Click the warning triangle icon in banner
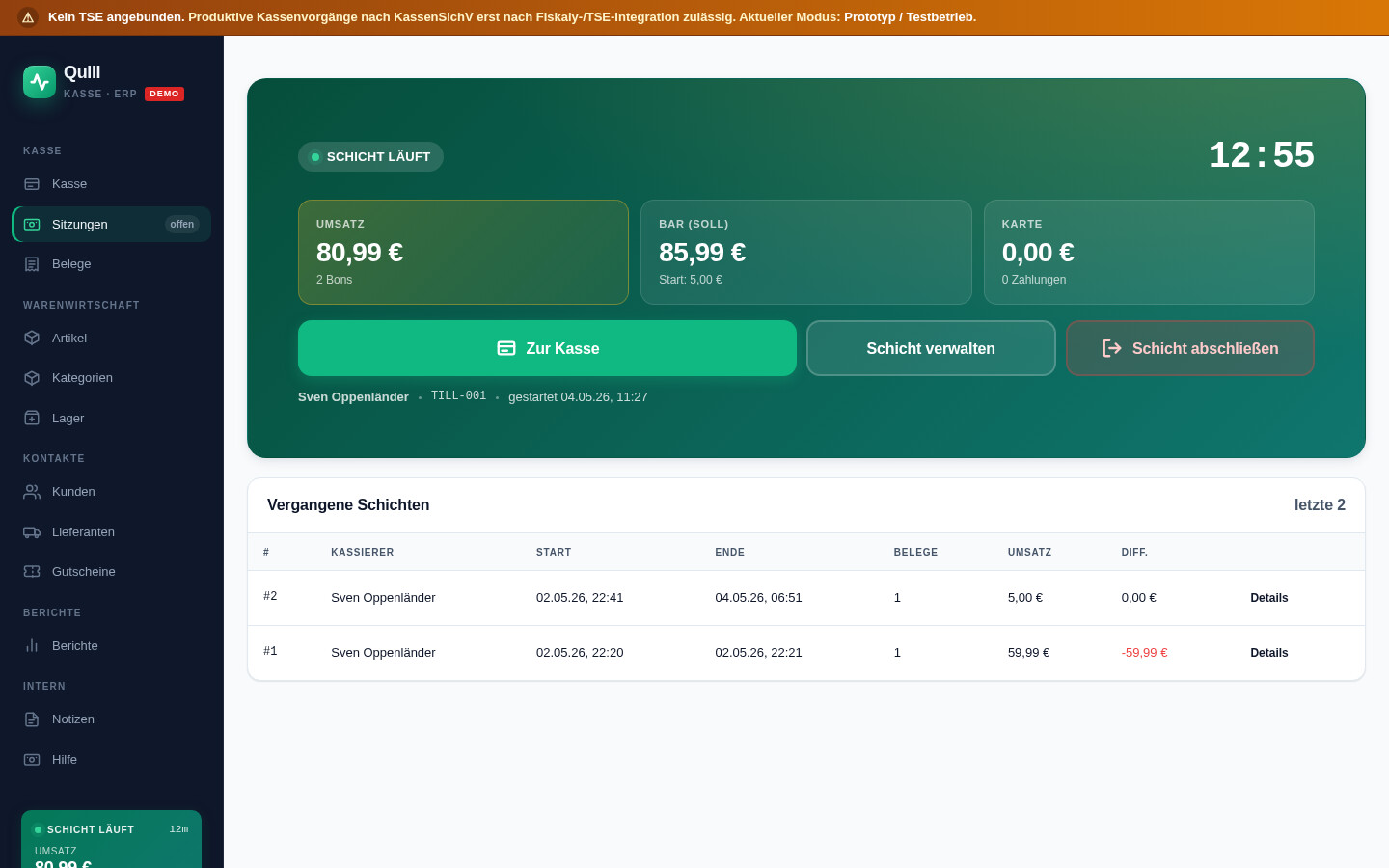Viewport: 1389px width, 868px height. (x=28, y=17)
